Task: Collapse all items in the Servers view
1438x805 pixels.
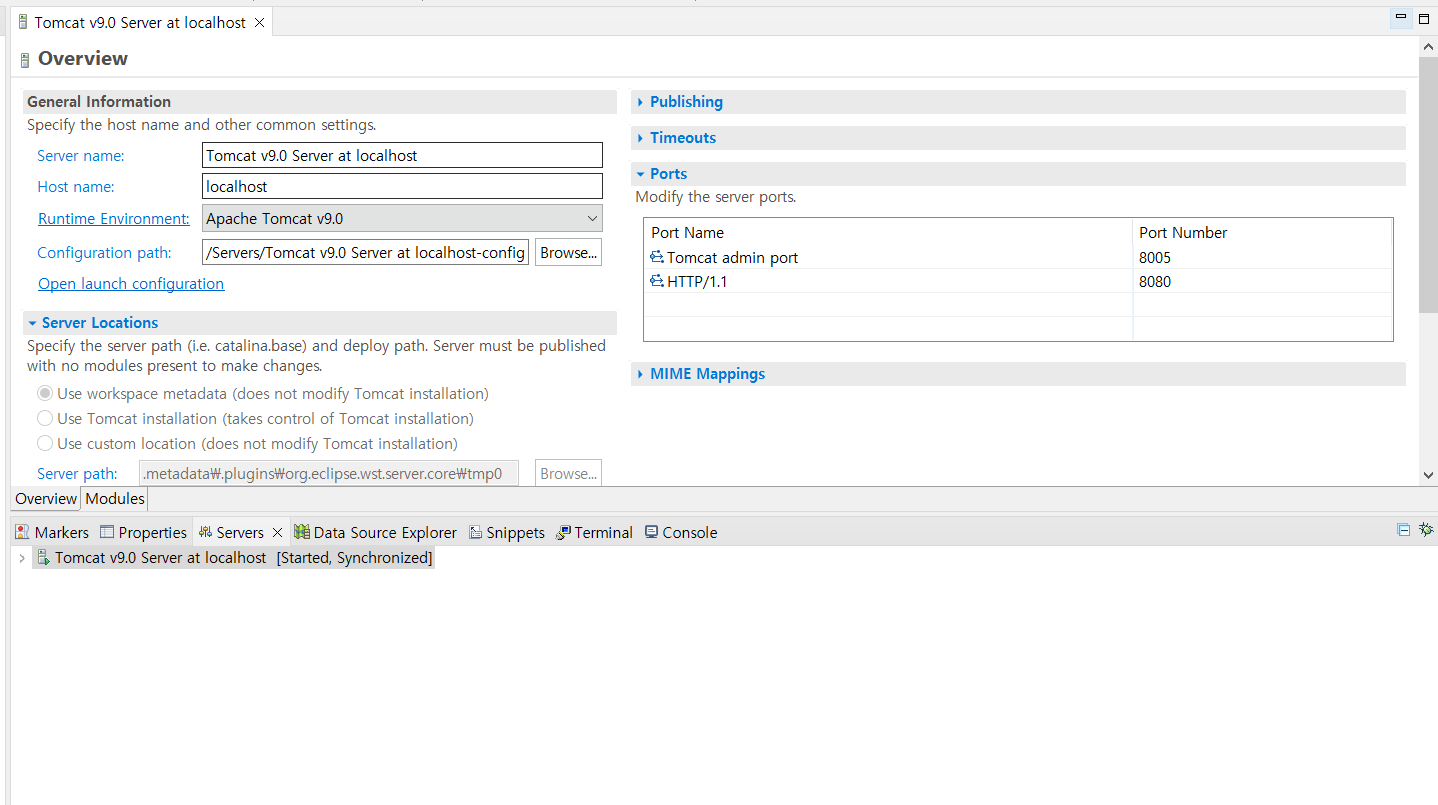Action: (x=1404, y=530)
